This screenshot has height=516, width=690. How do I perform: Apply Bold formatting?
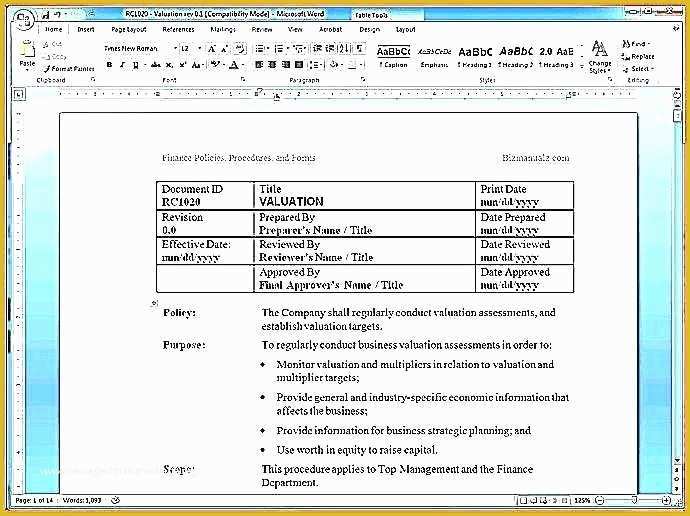click(109, 65)
